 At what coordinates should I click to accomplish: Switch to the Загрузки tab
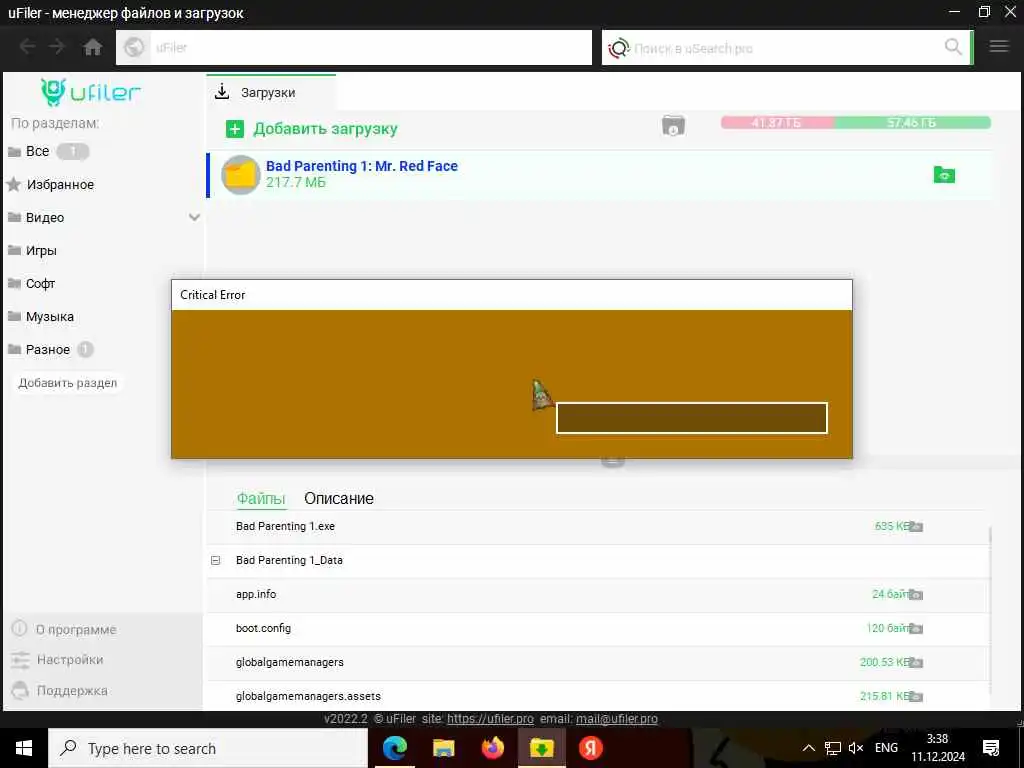[x=271, y=92]
